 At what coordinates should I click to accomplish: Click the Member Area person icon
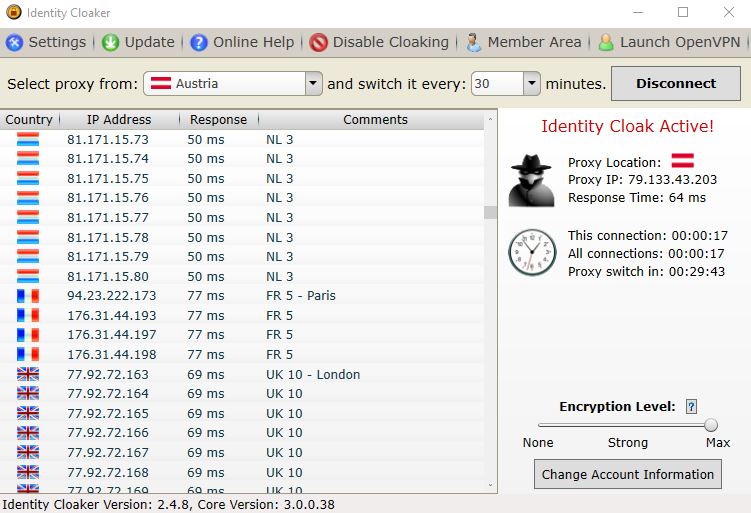click(x=474, y=43)
